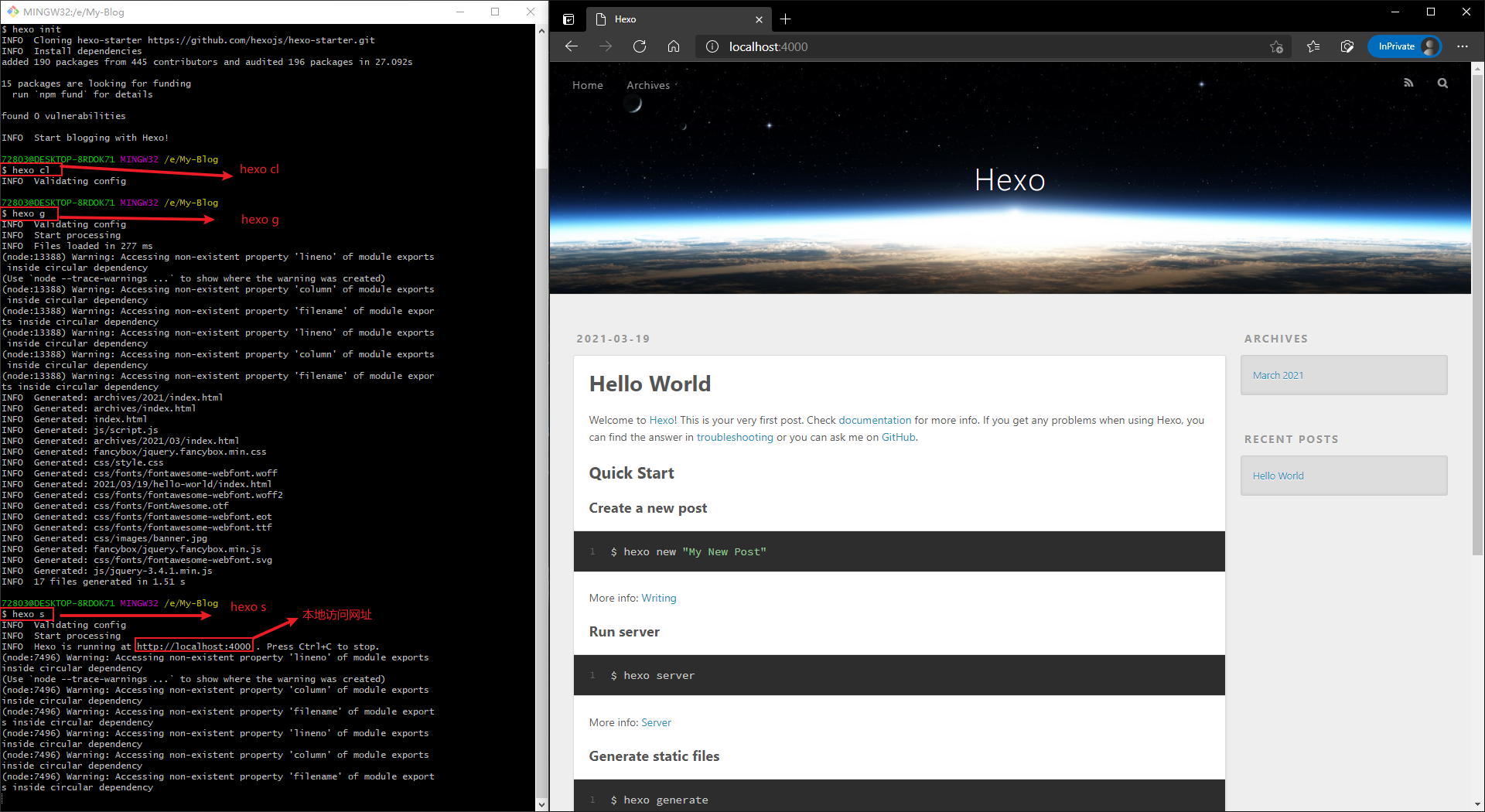This screenshot has height=812, width=1485.
Task: Click the terminal scrollbar down arrow
Action: point(541,804)
